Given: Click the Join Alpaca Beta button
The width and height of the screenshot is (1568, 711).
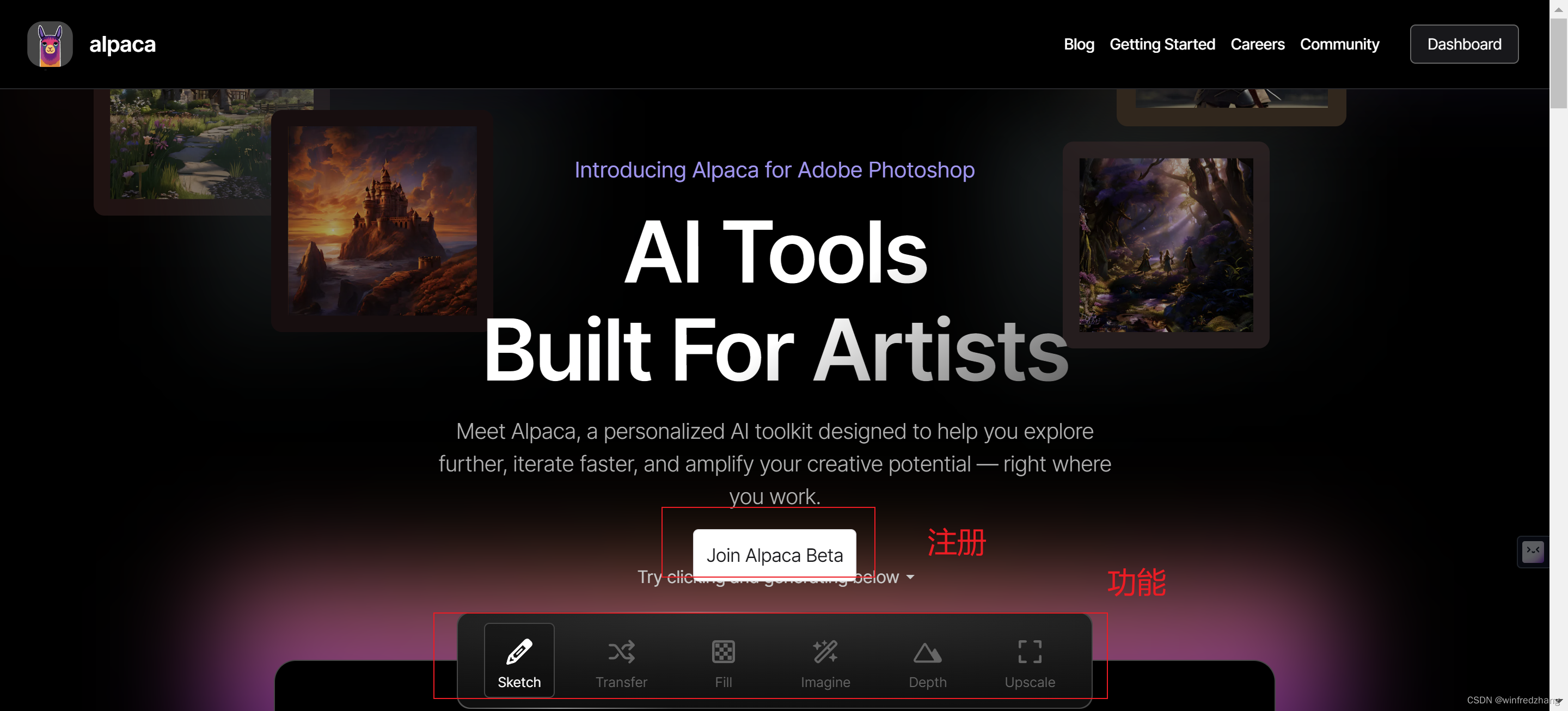Looking at the screenshot, I should tap(774, 555).
